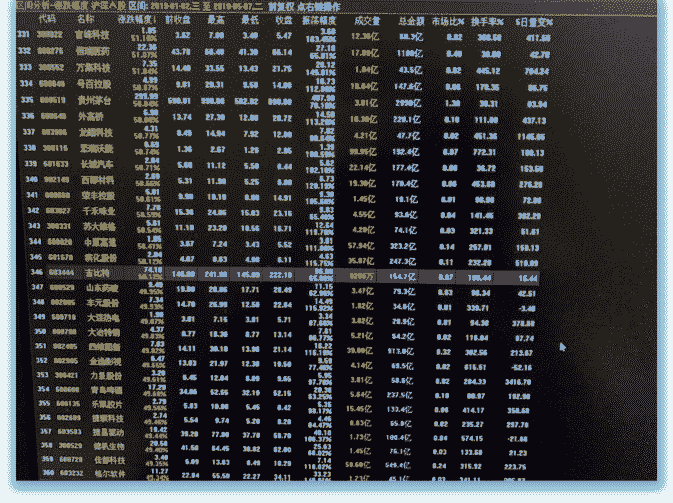Sort by the 代码 column header
Viewport: 673px width, 503px height.
click(x=47, y=19)
